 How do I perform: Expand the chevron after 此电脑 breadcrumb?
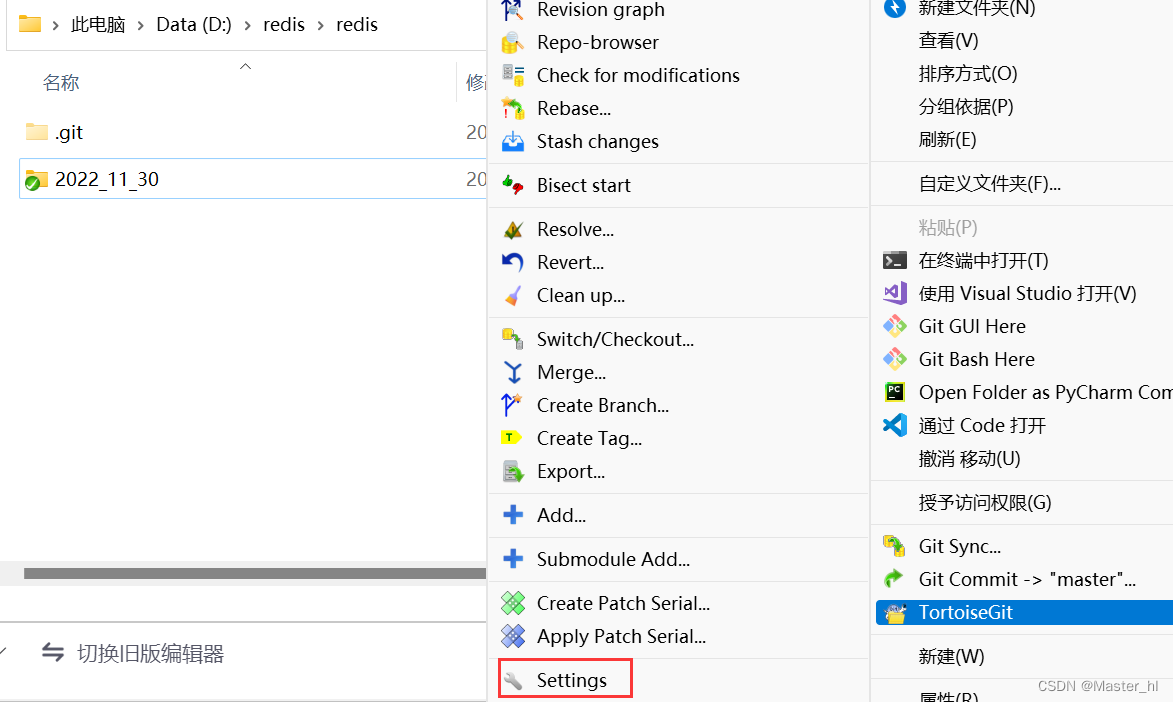click(141, 25)
